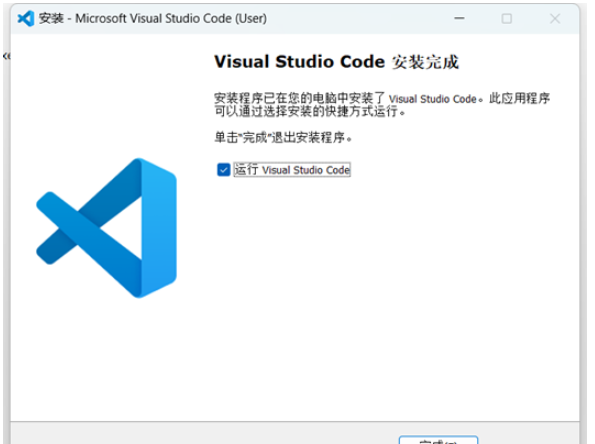
Task: Close the installer window with X
Action: coord(555,18)
